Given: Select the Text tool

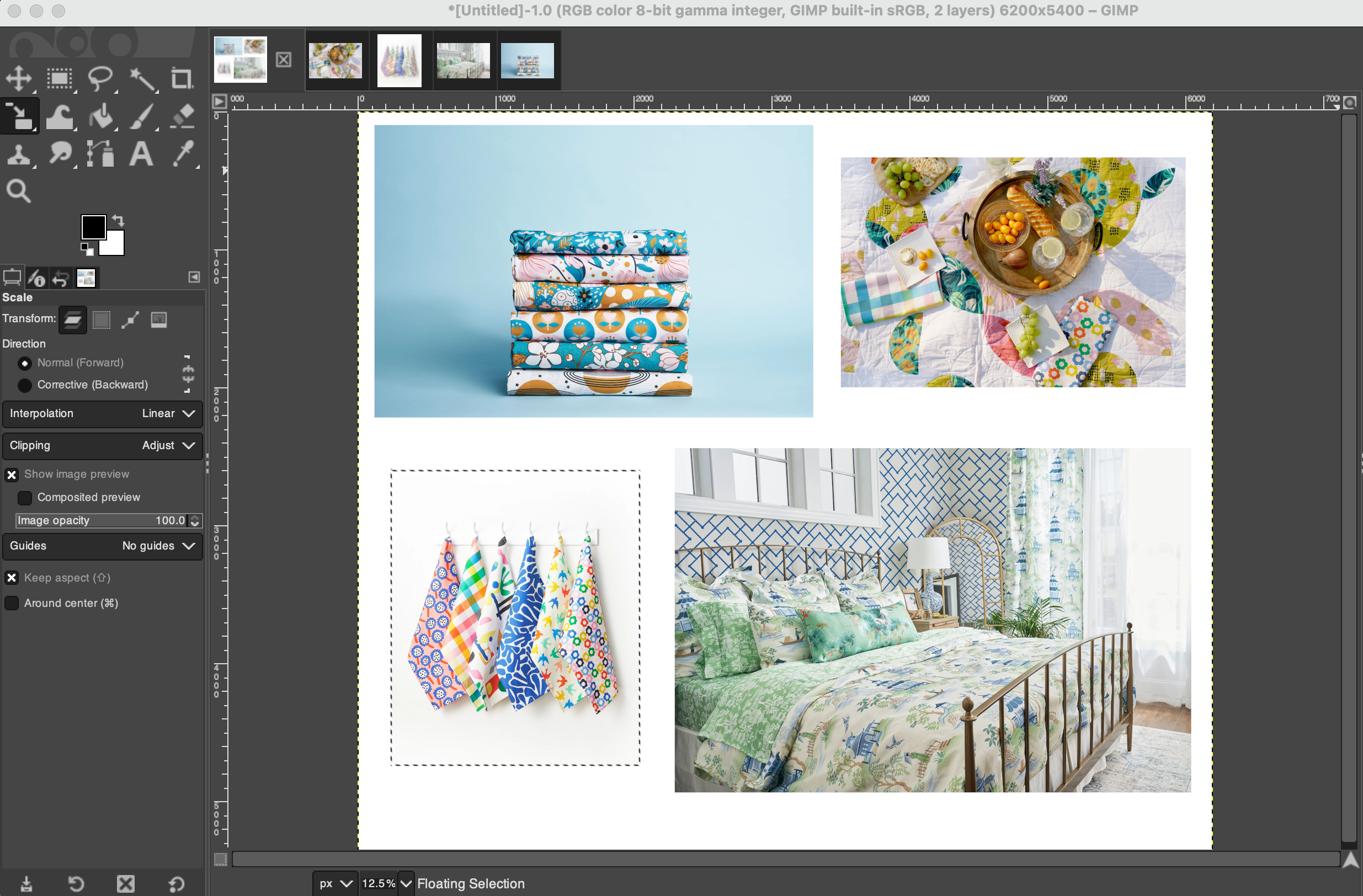Looking at the screenshot, I should pos(141,154).
